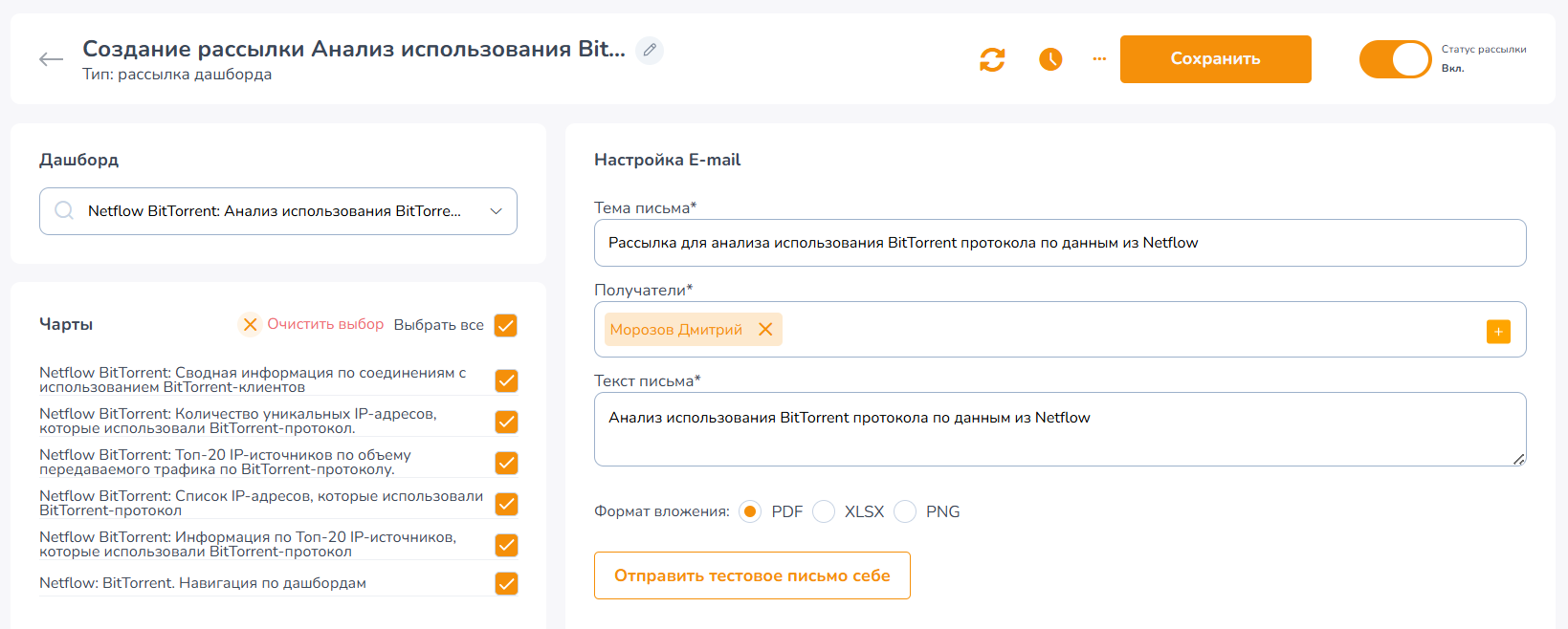This screenshot has width=1568, height=629.
Task: Click the Выбрать все label
Action: coord(439,325)
